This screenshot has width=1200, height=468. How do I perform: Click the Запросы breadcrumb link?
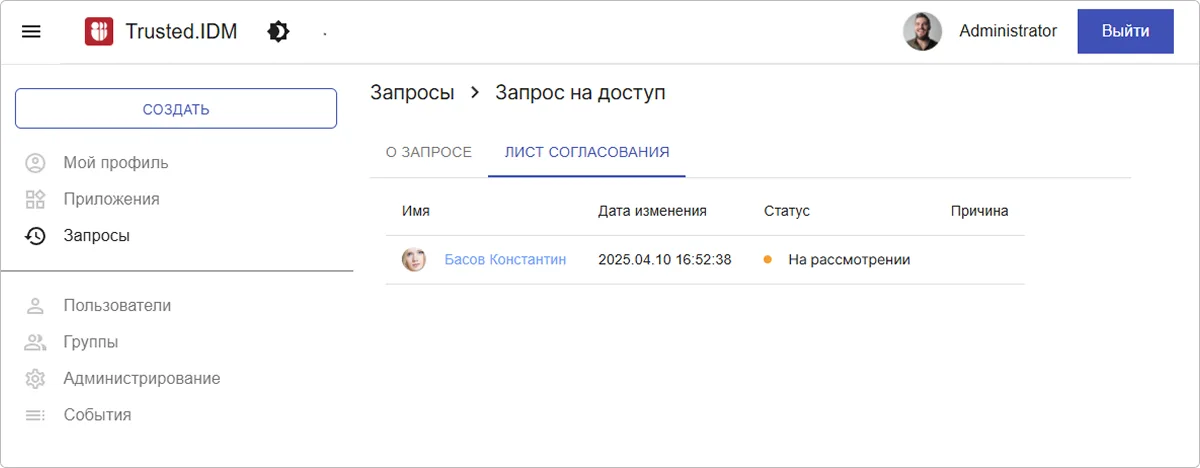[x=412, y=93]
